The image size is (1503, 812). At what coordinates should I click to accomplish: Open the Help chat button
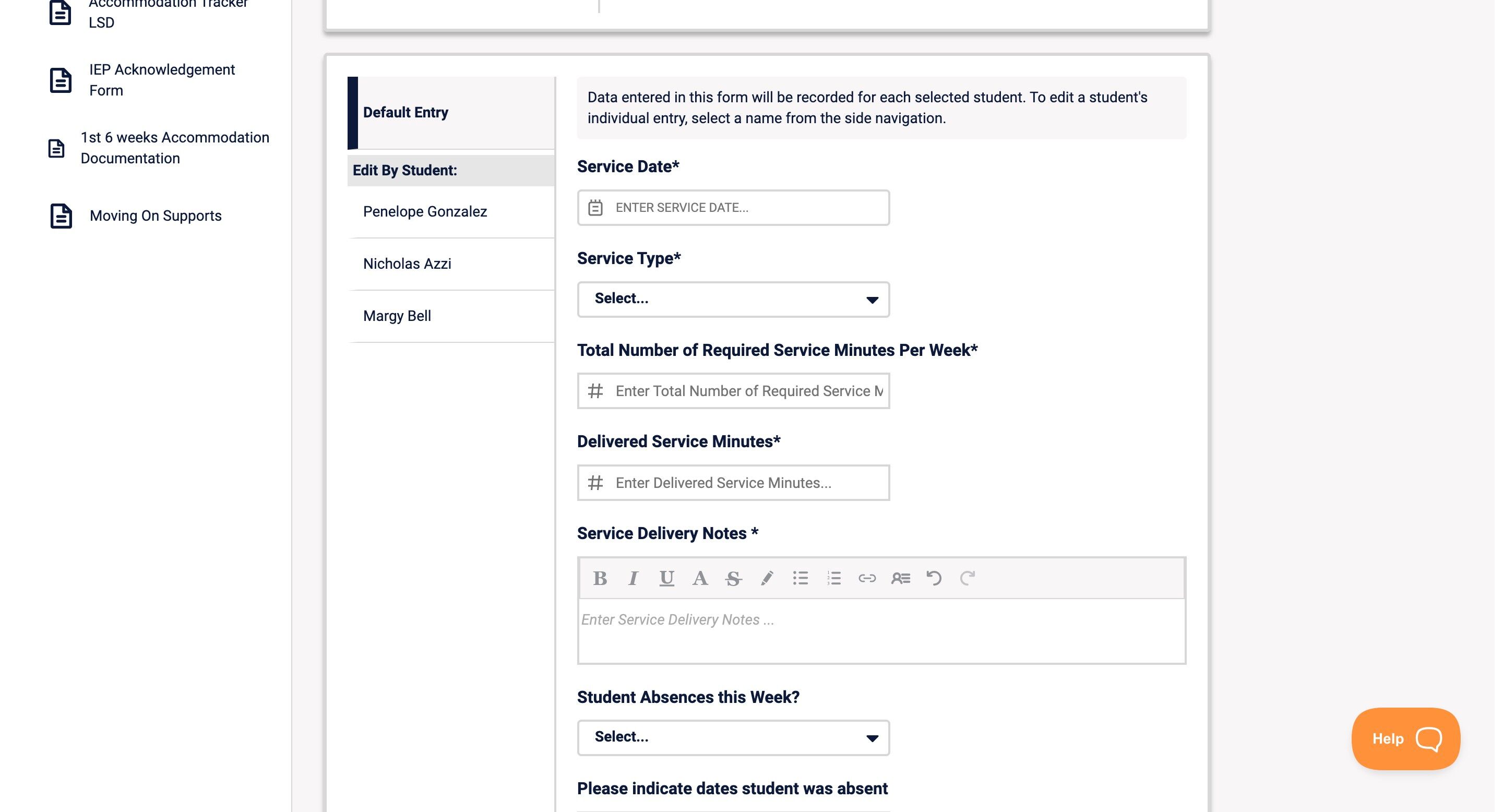[1405, 738]
